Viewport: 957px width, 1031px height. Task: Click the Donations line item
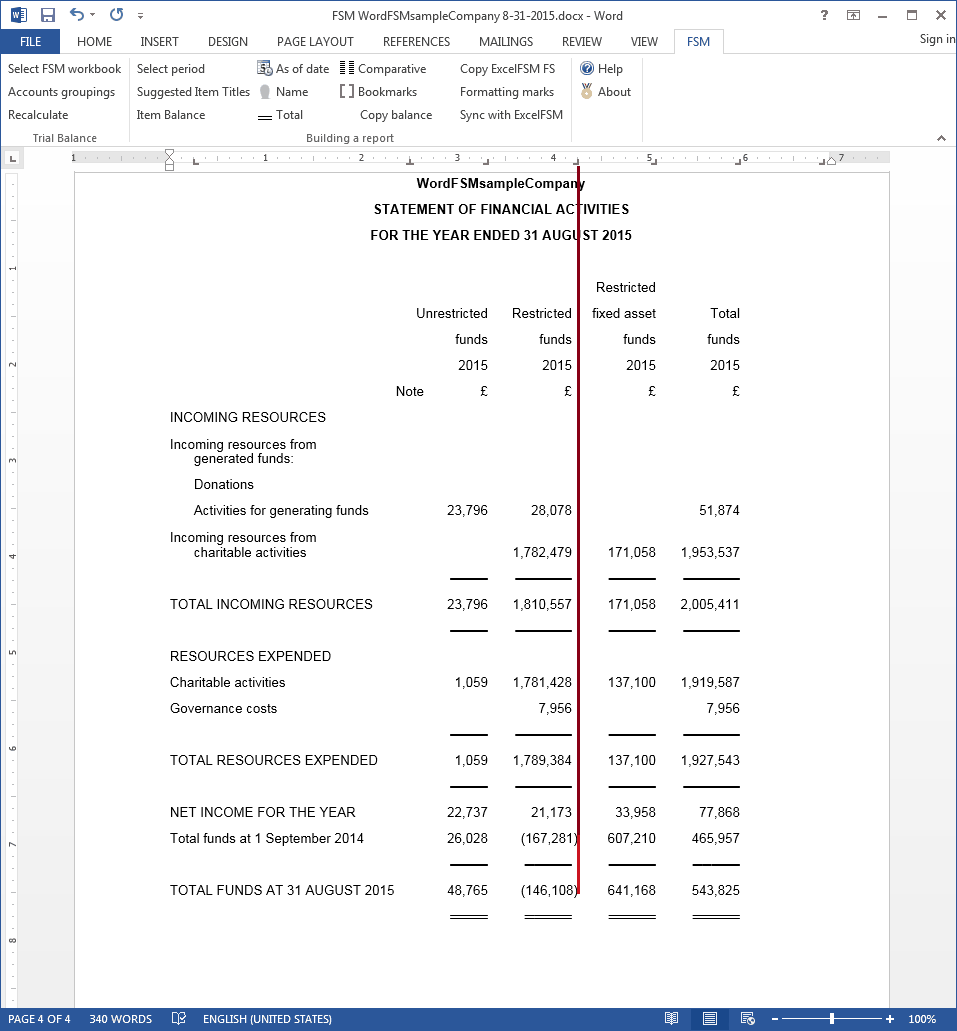tap(224, 484)
